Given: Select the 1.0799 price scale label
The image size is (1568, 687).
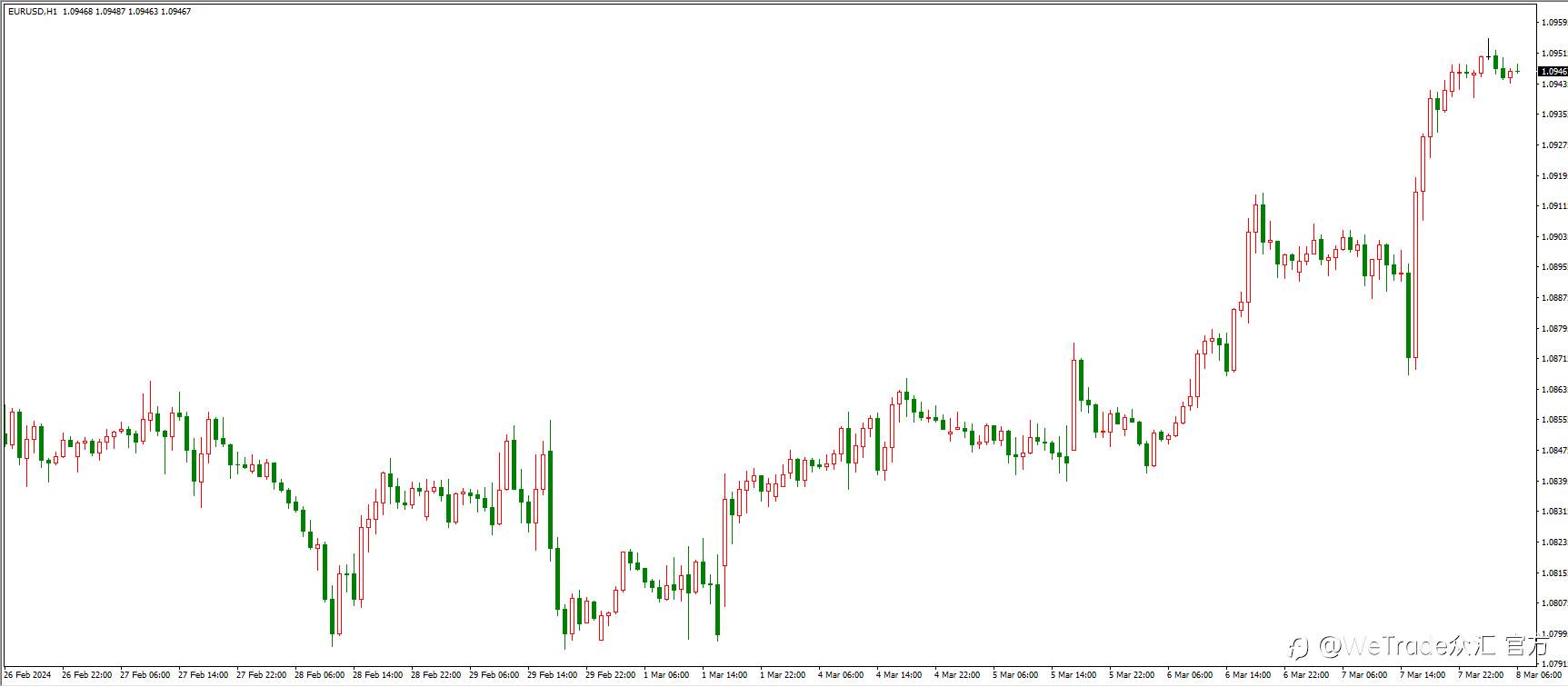Looking at the screenshot, I should pos(1554,634).
